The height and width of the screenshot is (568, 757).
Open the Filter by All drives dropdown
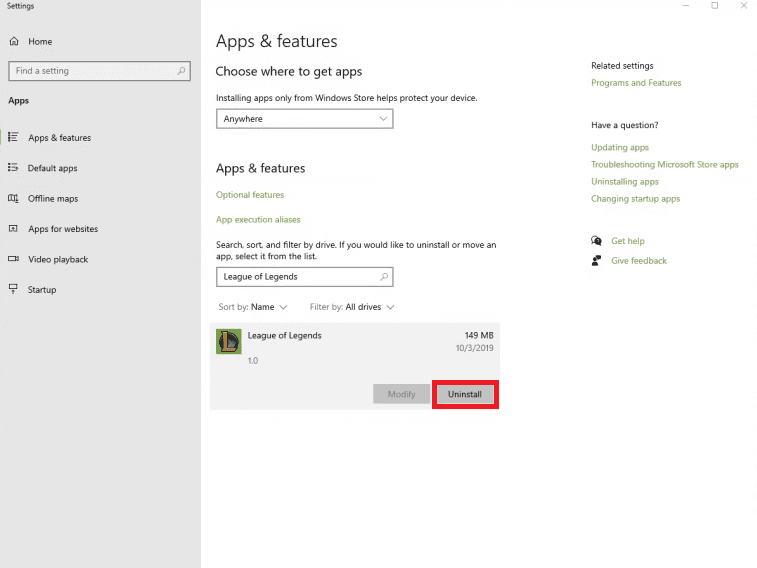[352, 307]
